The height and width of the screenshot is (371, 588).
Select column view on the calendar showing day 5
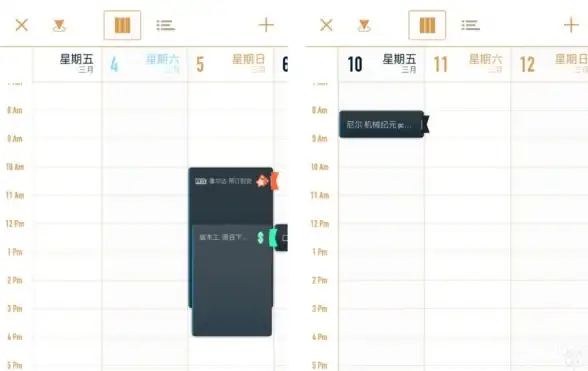pyautogui.click(x=122, y=25)
